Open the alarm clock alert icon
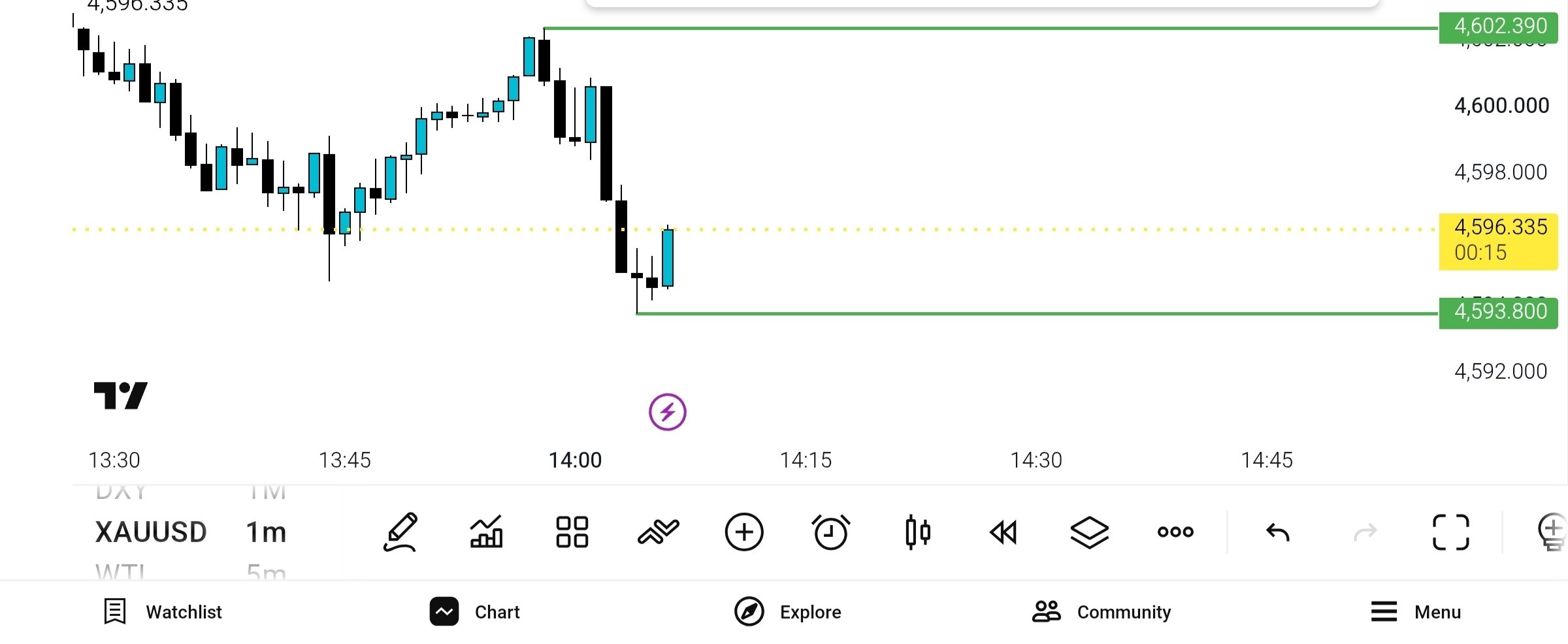 830,532
